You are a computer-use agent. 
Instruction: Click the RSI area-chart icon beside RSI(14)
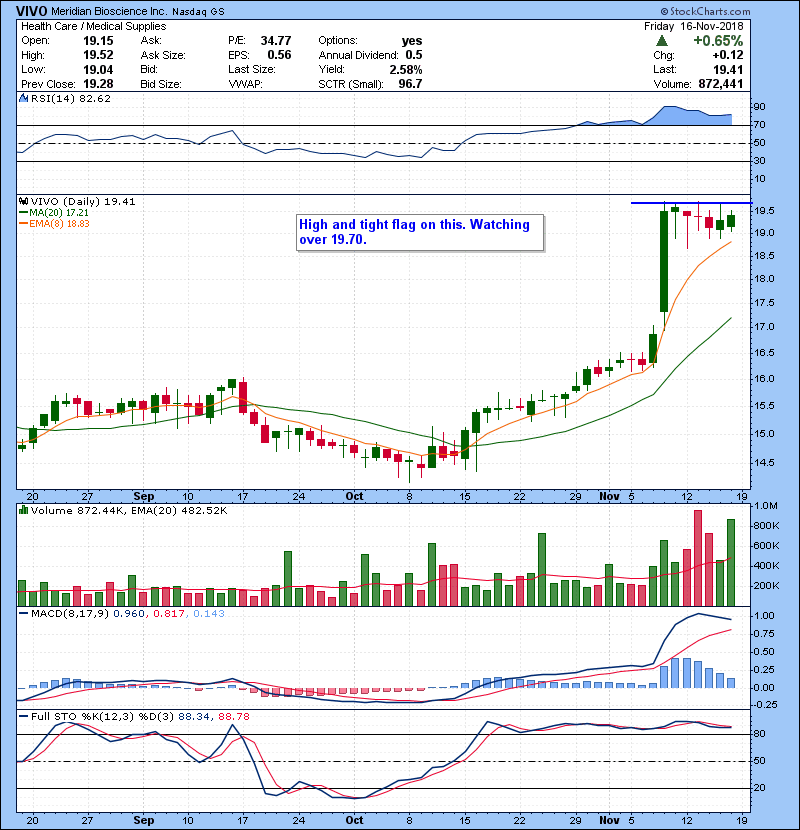click(x=23, y=98)
